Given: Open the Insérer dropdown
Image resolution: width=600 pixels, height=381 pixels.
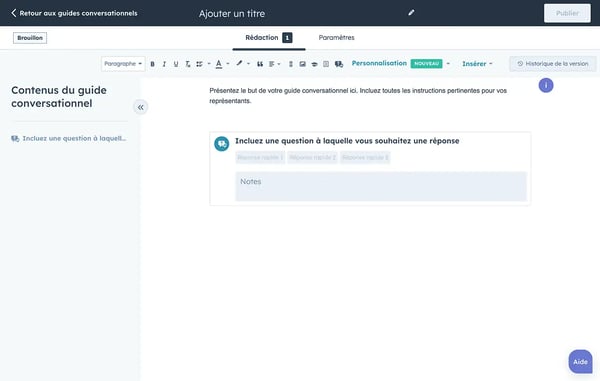Looking at the screenshot, I should [477, 64].
